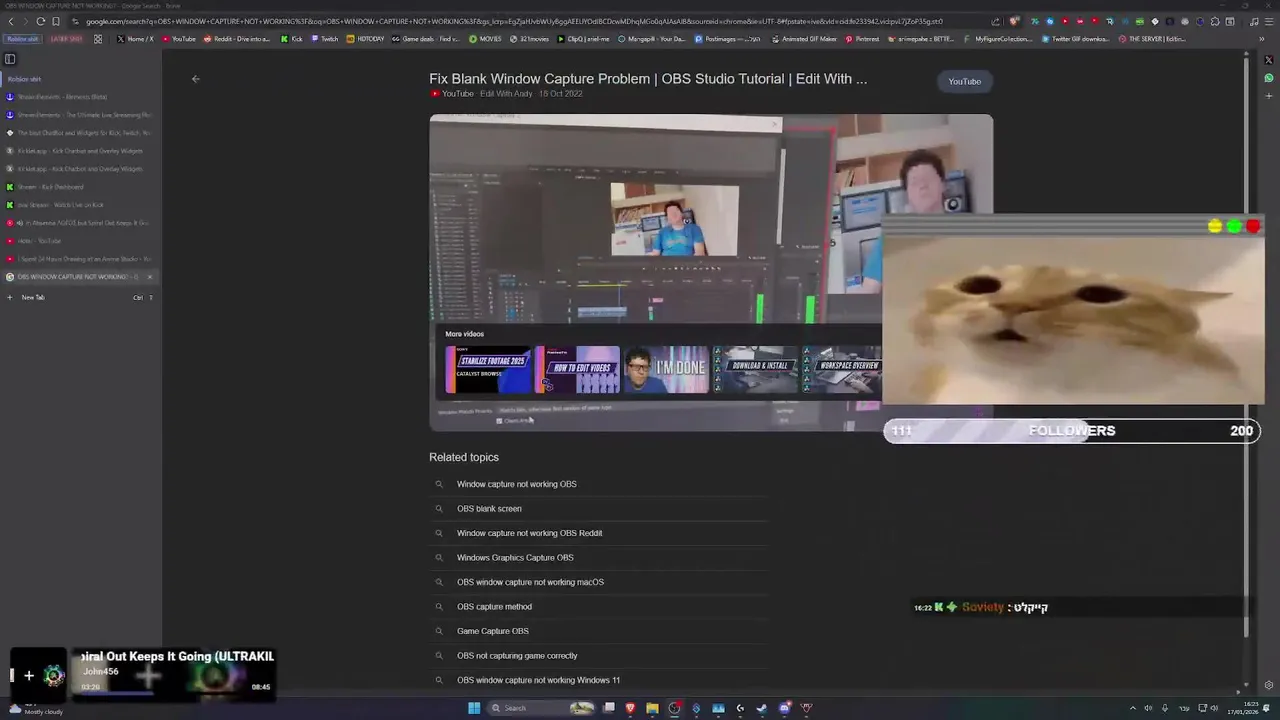Switch to the 24 Hours Drawing at an Anime Studio tab

tap(80, 259)
